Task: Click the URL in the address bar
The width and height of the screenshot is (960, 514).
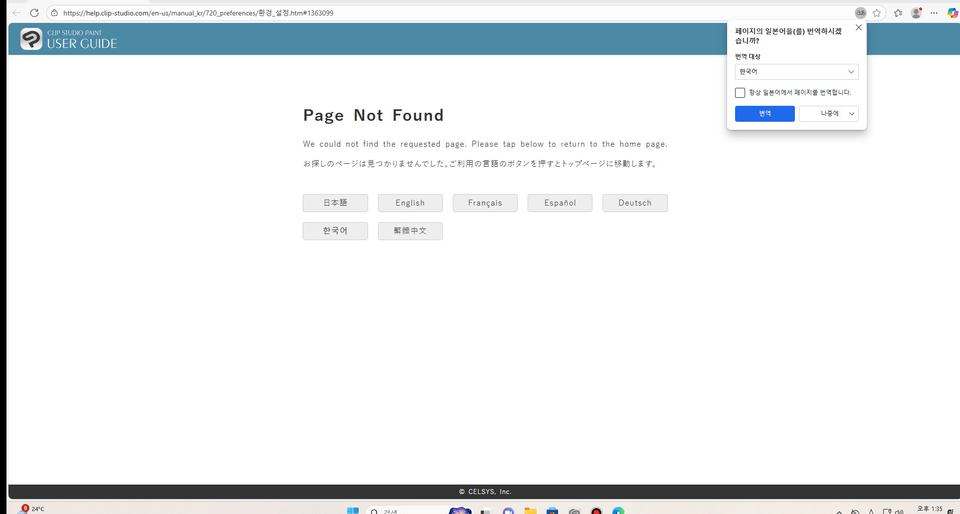Action: tap(198, 13)
